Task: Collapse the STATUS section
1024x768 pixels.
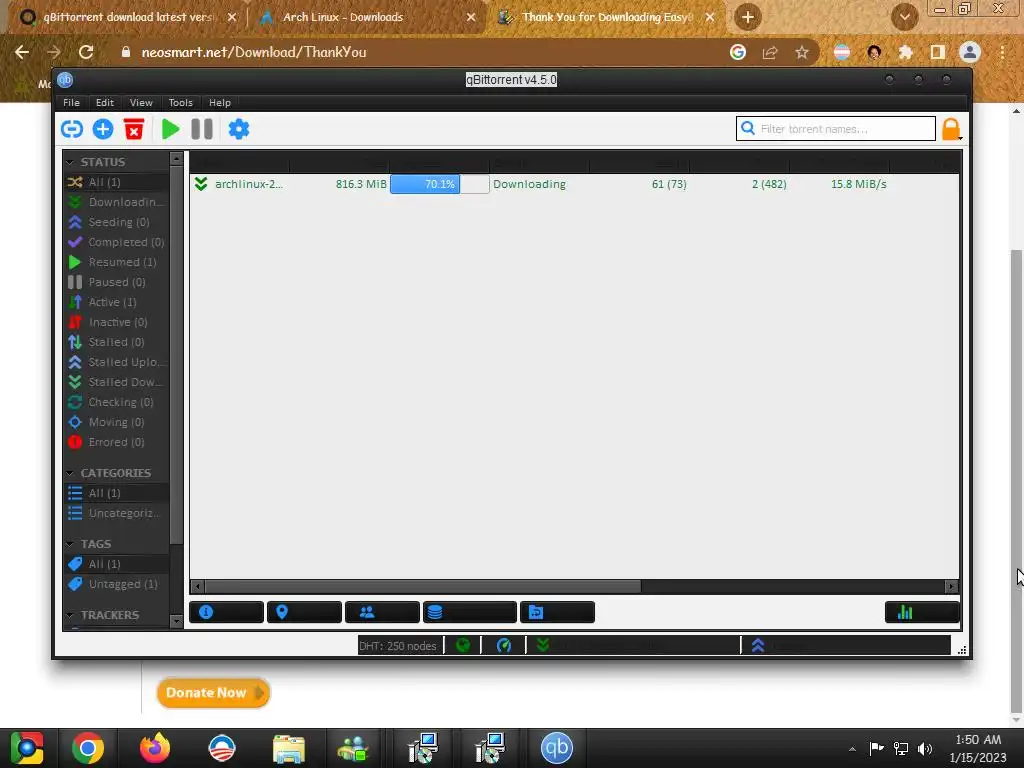Action: tap(70, 162)
